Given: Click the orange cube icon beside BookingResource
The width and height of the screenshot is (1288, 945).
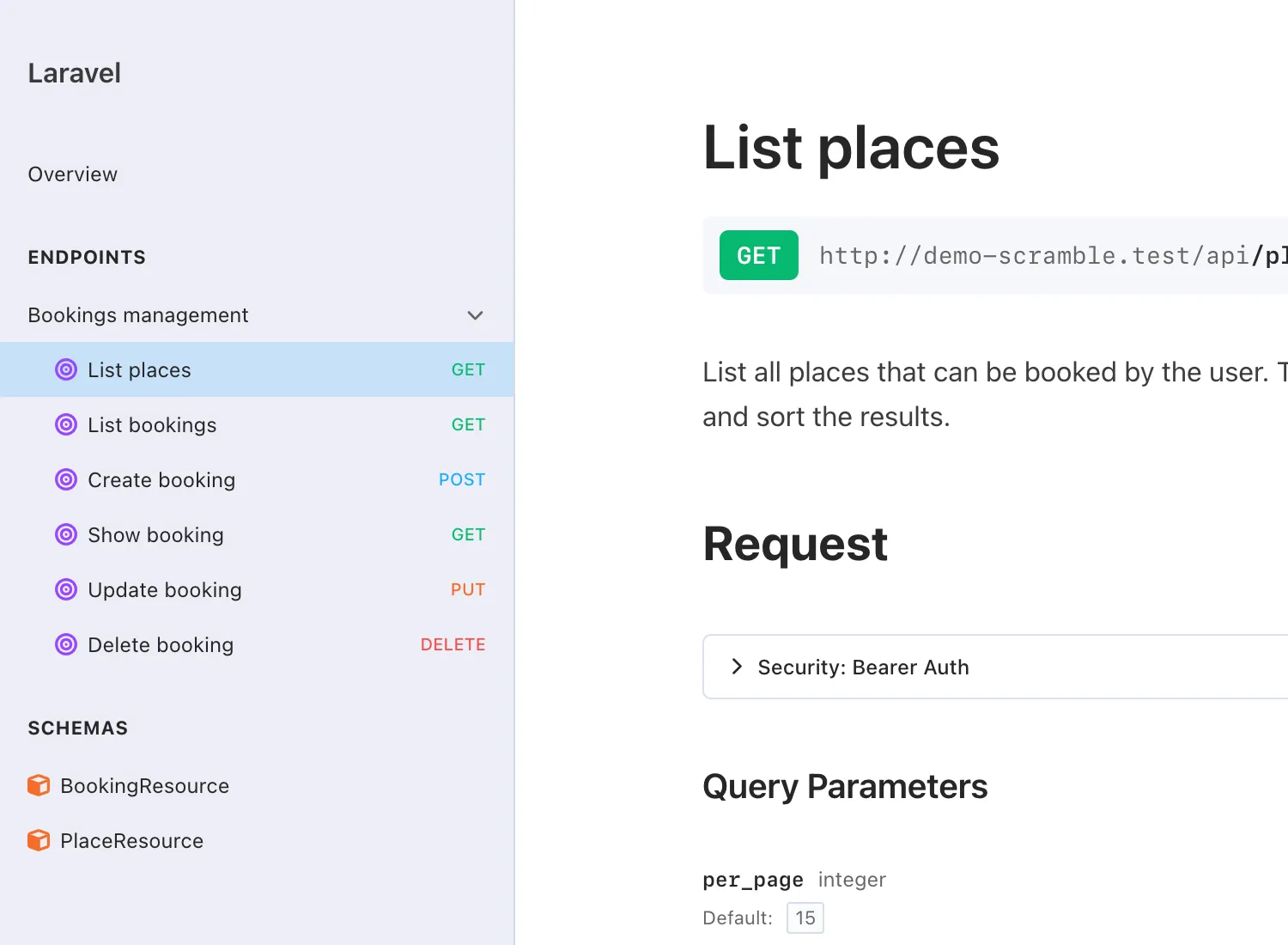Looking at the screenshot, I should pyautogui.click(x=39, y=785).
